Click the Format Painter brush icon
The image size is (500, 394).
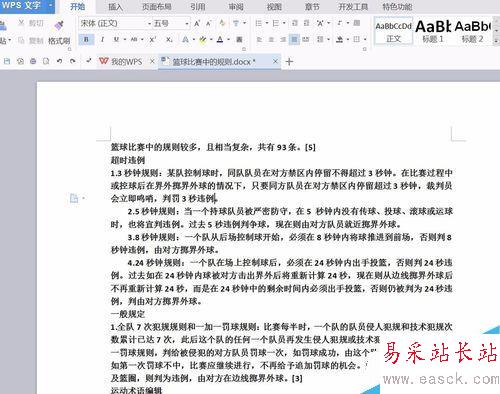pos(59,24)
